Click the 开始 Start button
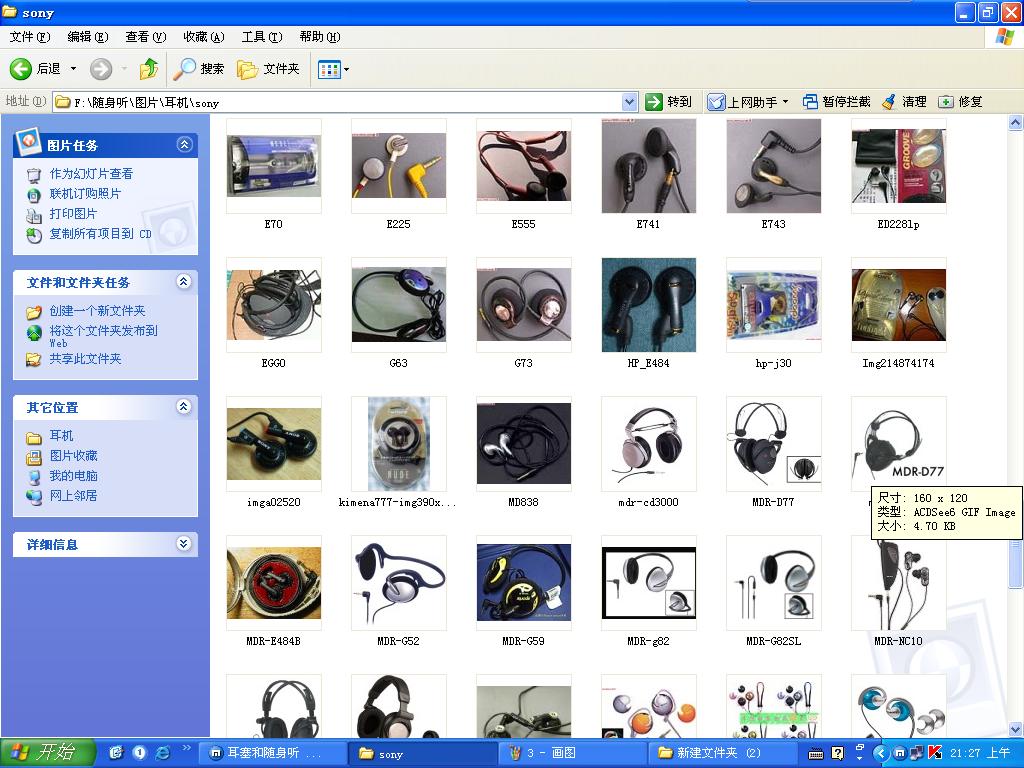This screenshot has height=768, width=1024. (x=48, y=753)
